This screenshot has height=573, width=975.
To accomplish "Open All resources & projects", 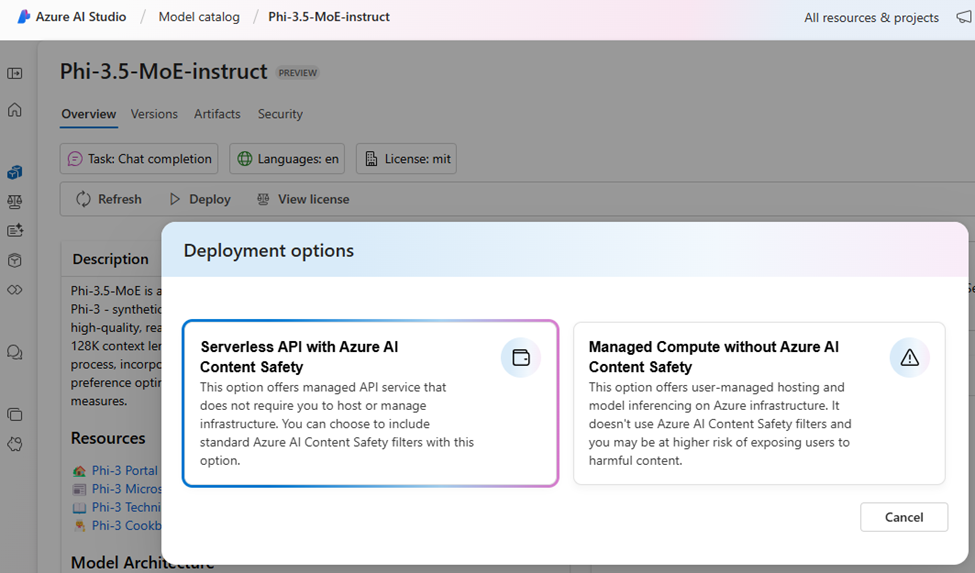I will (871, 17).
